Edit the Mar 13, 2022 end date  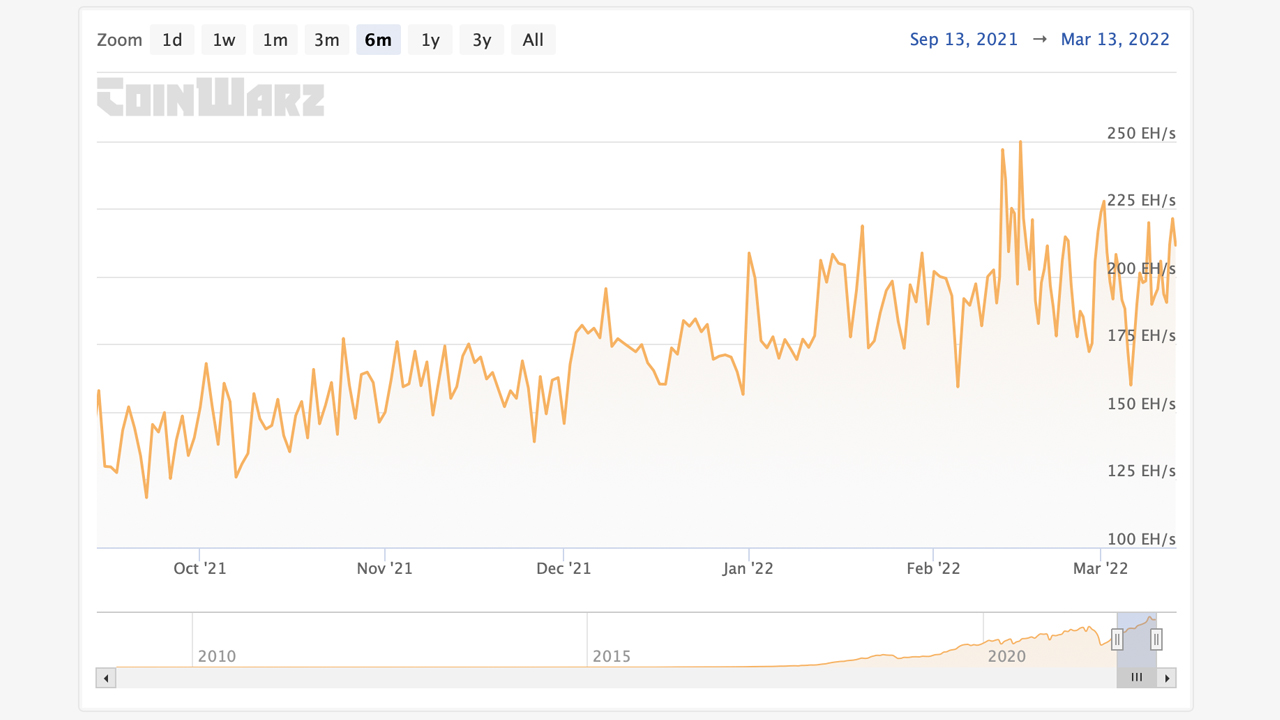[x=1115, y=39]
